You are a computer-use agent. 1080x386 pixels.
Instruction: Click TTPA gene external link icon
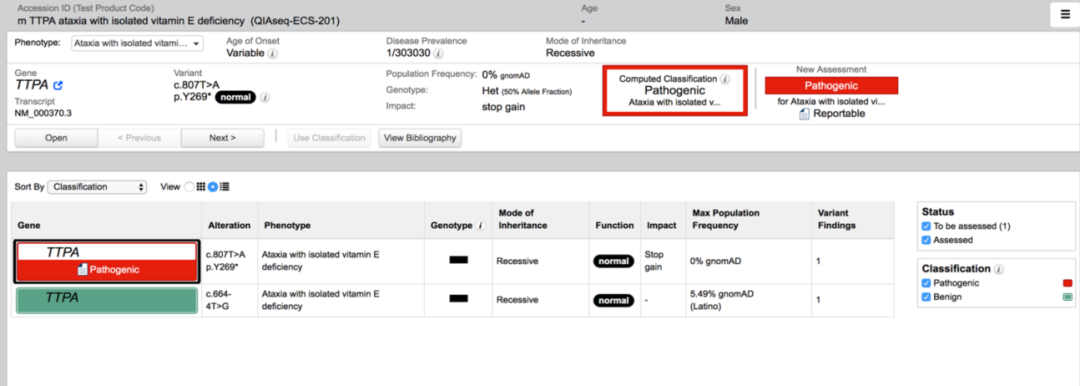[59, 85]
